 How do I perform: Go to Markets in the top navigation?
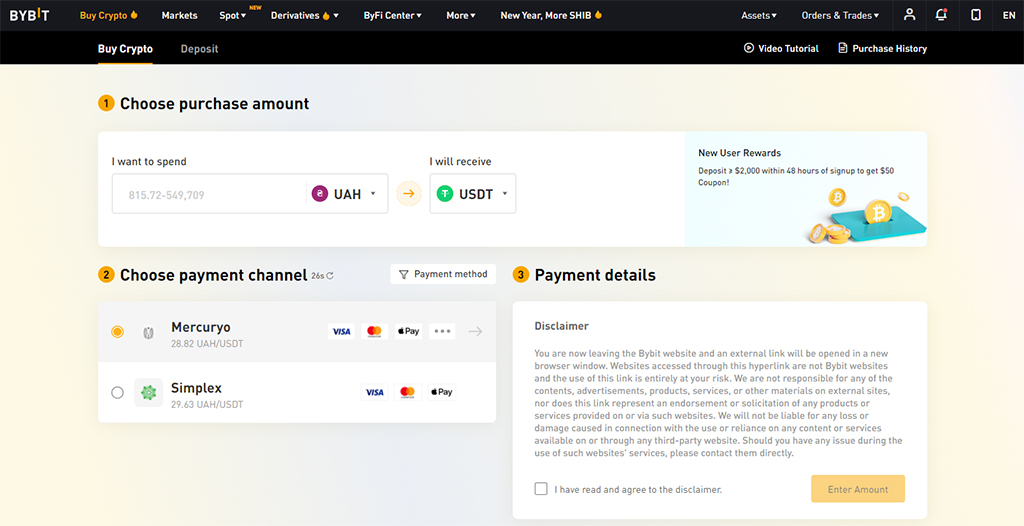coord(180,15)
